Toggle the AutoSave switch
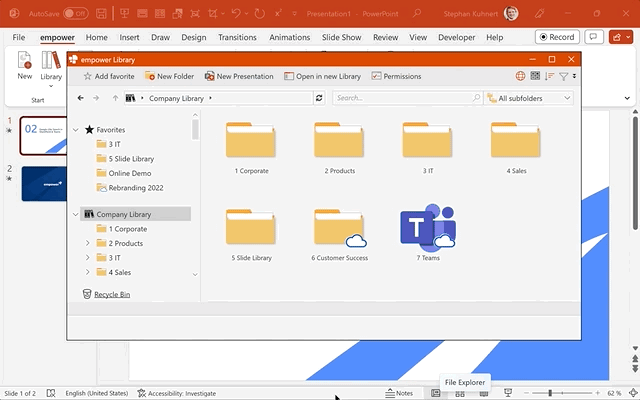 [x=76, y=13]
